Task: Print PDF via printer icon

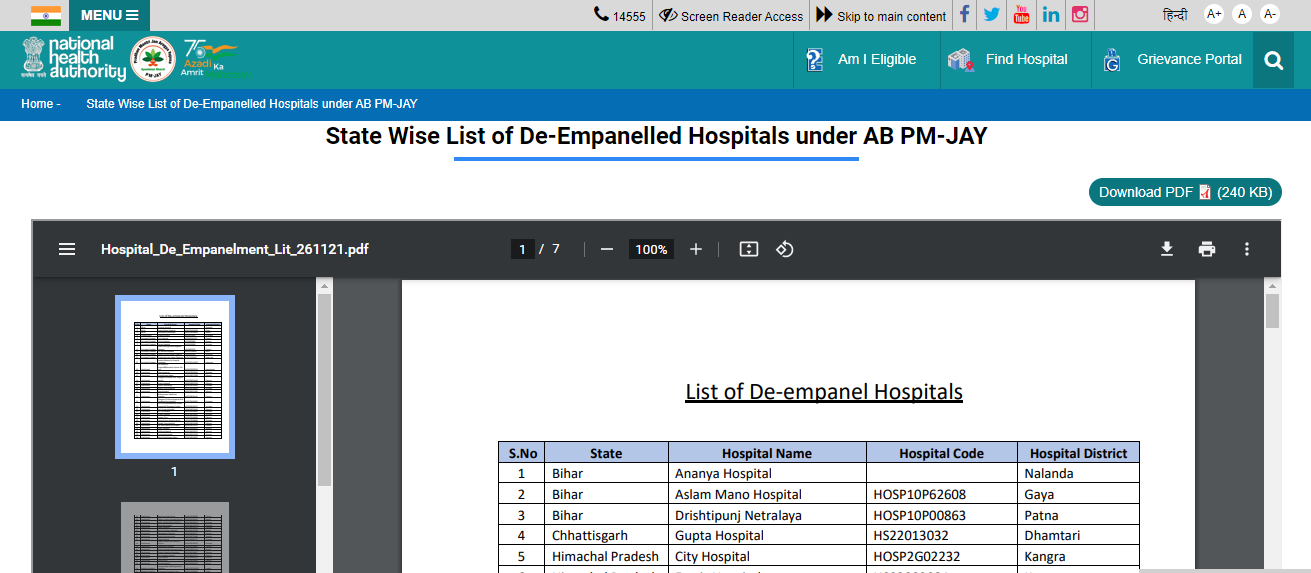Action: 1207,249
